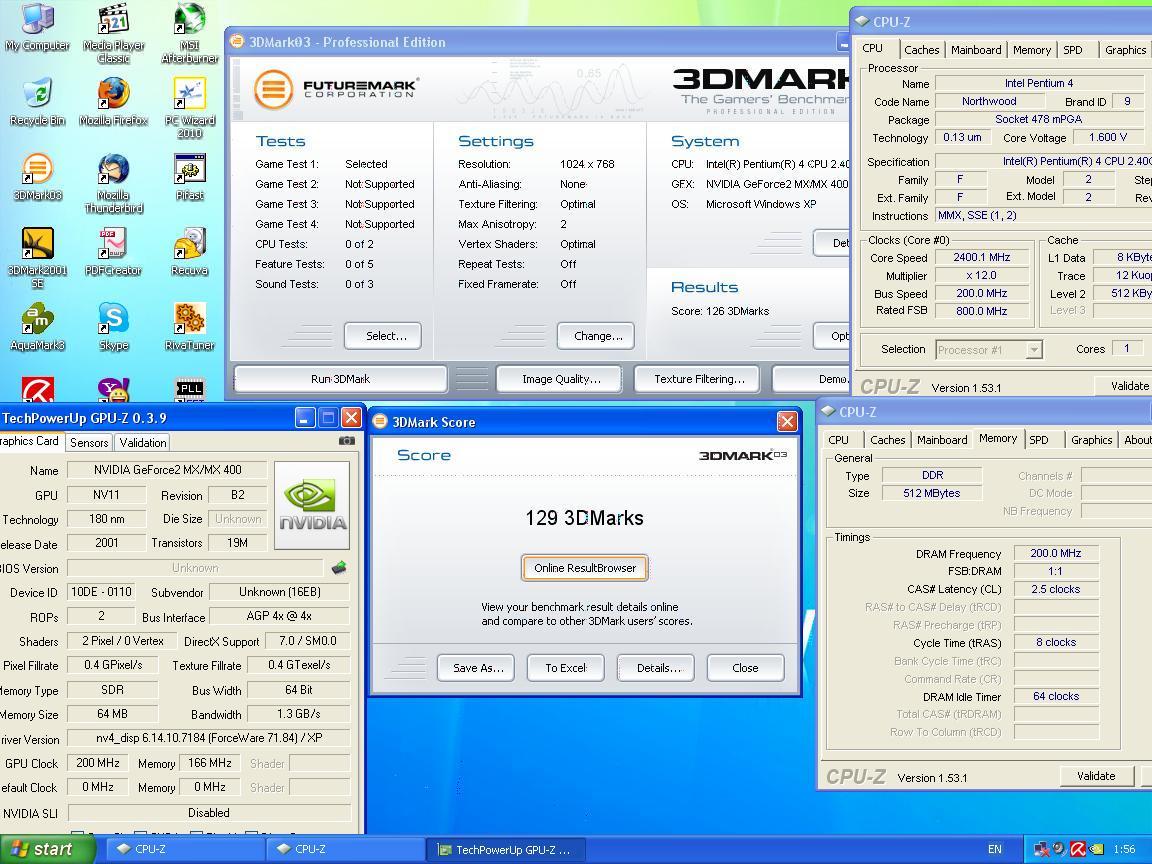This screenshot has width=1152, height=864.
Task: Click Close button in 3DMark Score dialog
Action: click(x=745, y=668)
